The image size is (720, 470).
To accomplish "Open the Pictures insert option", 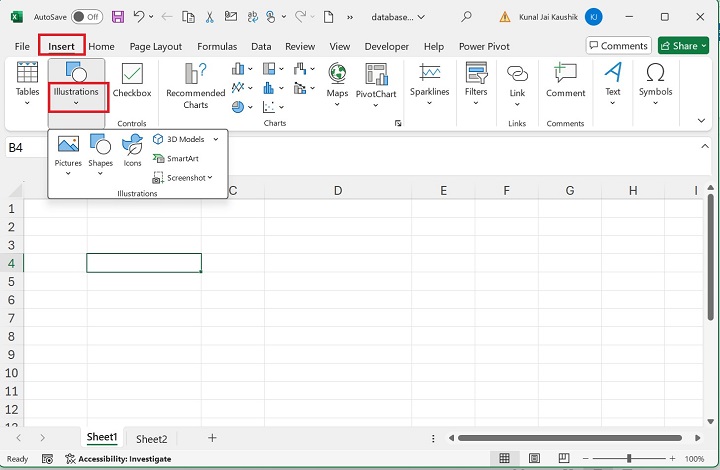I will pos(68,150).
